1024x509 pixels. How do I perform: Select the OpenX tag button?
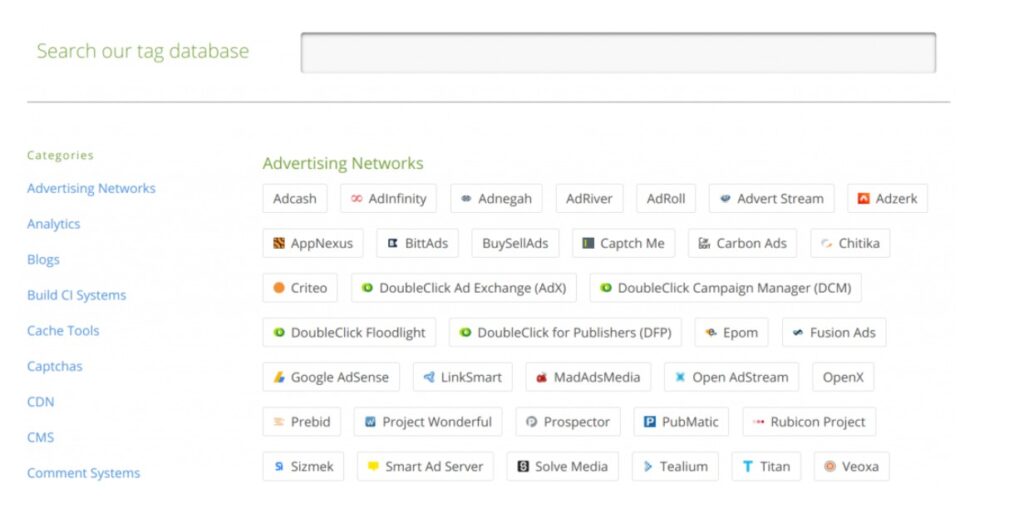click(x=843, y=378)
